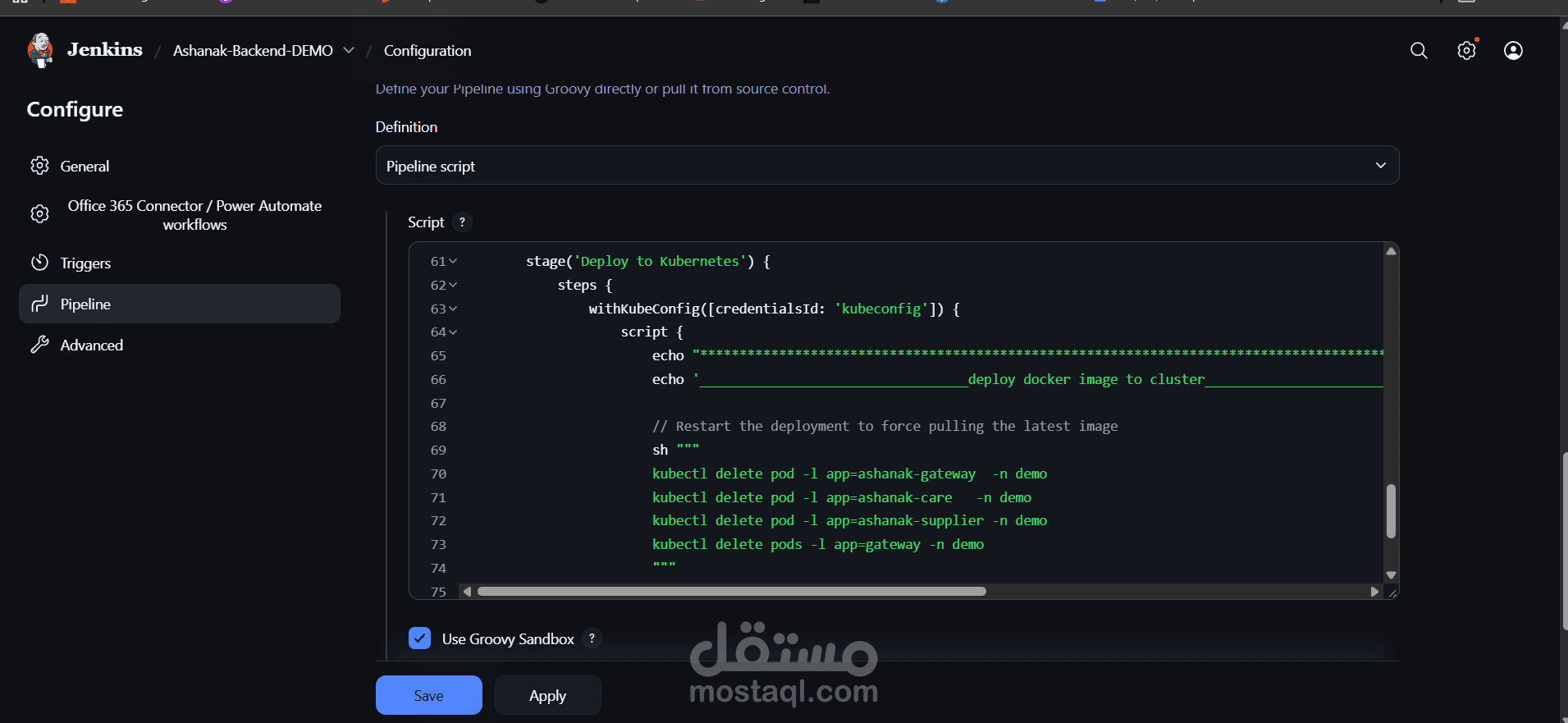Image resolution: width=1568 pixels, height=723 pixels.
Task: Open the user account icon
Action: pos(1513,51)
